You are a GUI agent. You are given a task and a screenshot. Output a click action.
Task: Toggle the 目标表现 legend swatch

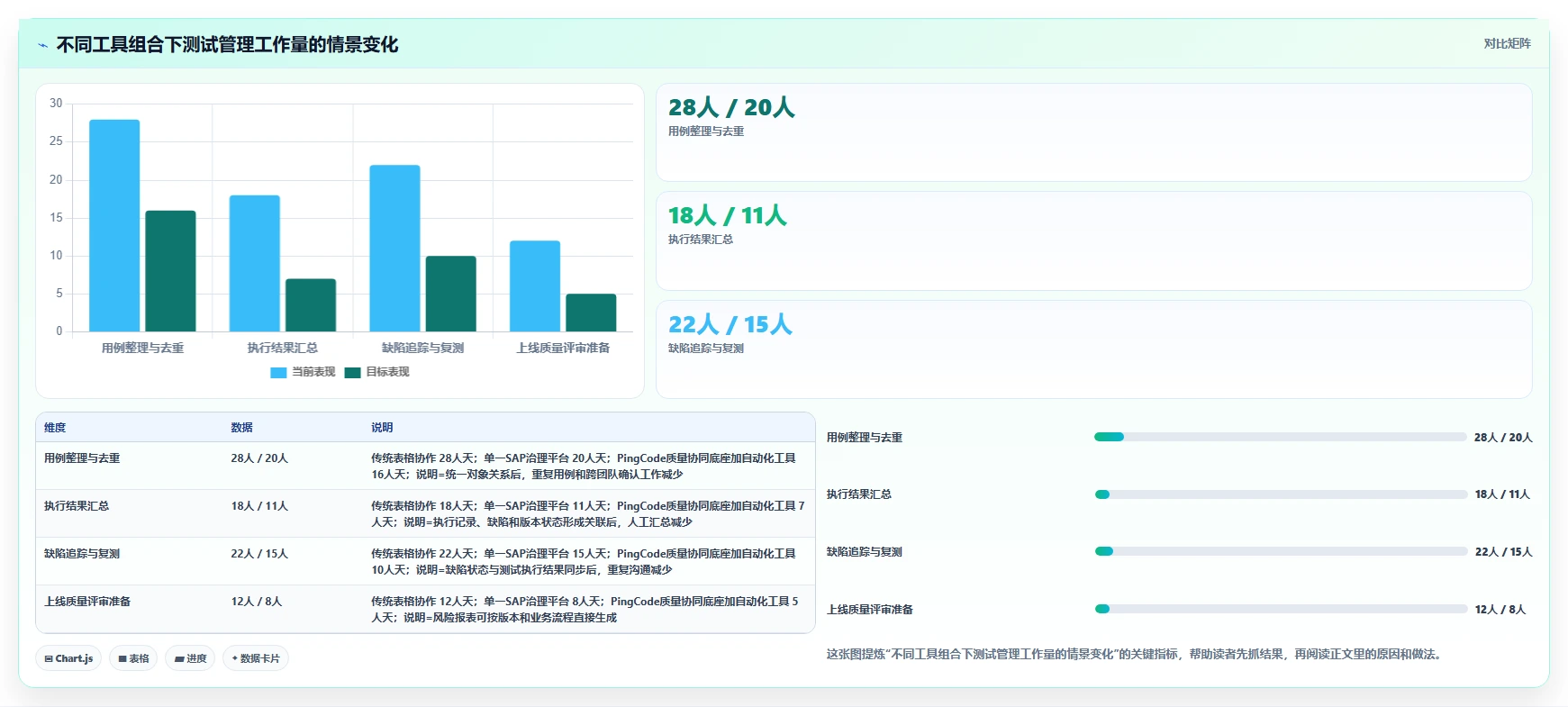pyautogui.click(x=352, y=372)
